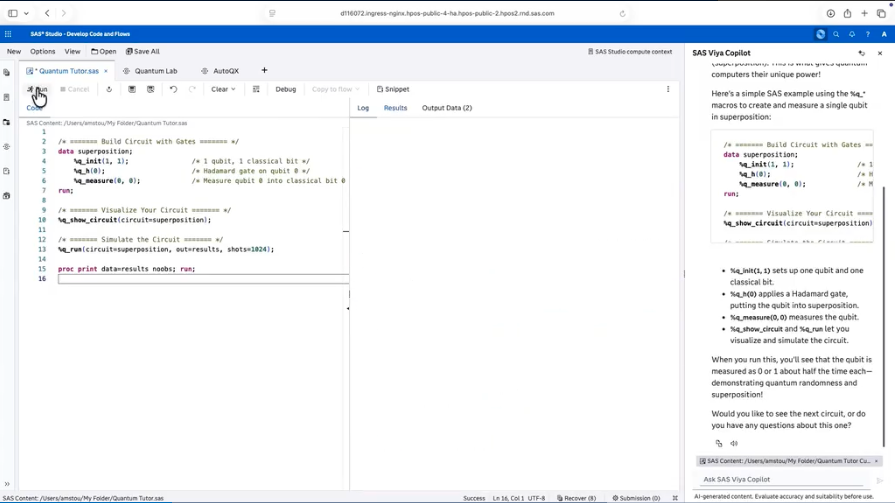Expand the collapsed left navigation pane
Viewport: 895px width, 503px height.
coord(7,484)
